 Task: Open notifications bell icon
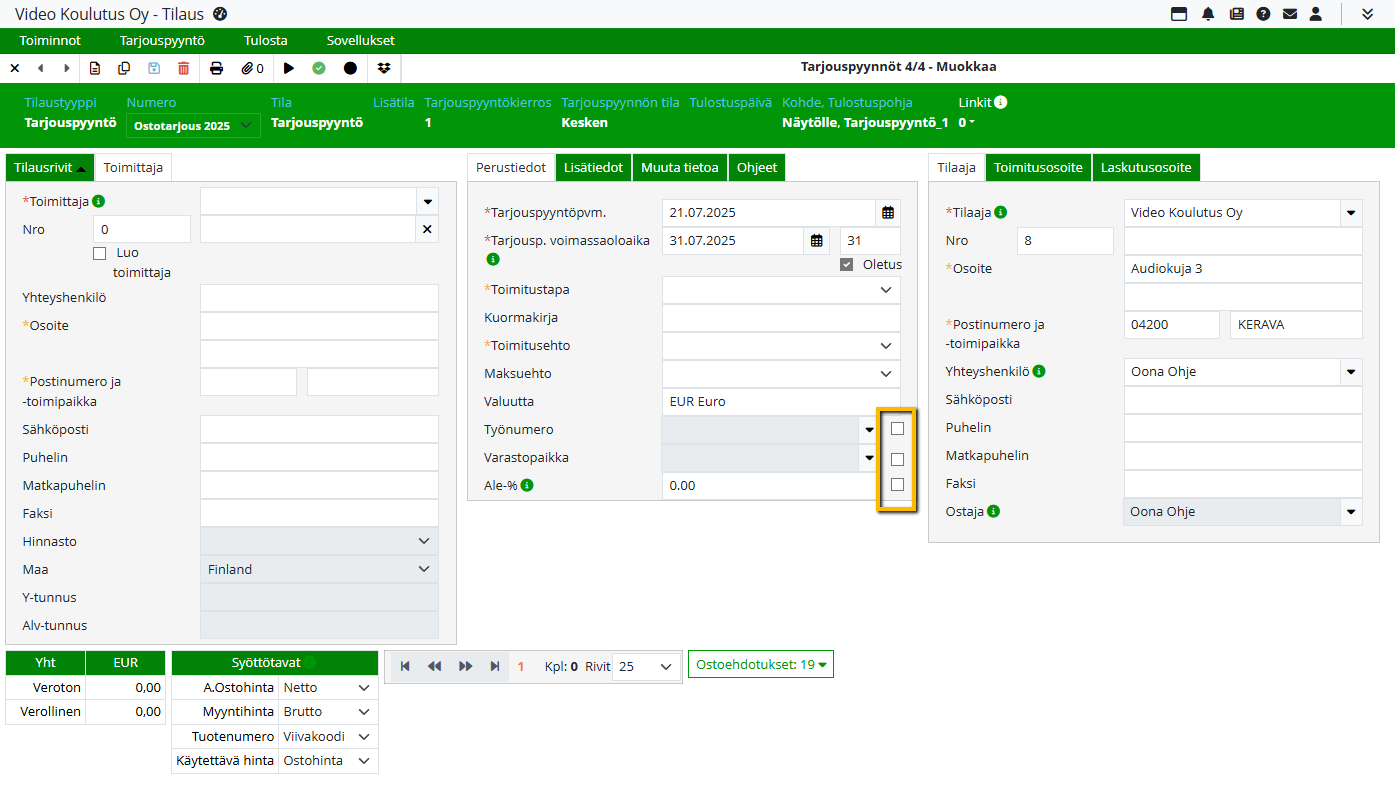coord(1208,14)
